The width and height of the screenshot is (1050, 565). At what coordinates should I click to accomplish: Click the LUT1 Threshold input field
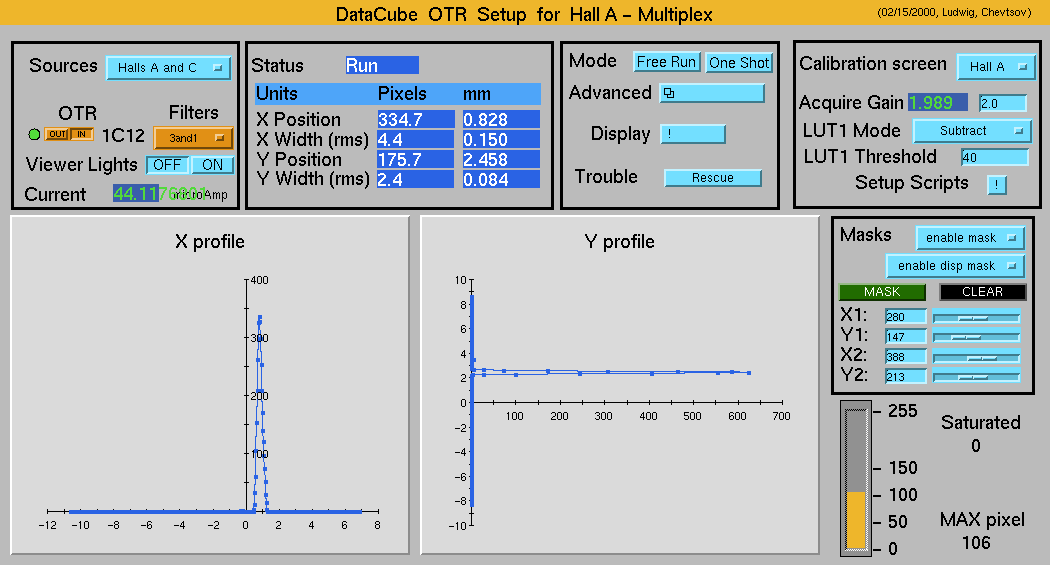click(x=994, y=157)
